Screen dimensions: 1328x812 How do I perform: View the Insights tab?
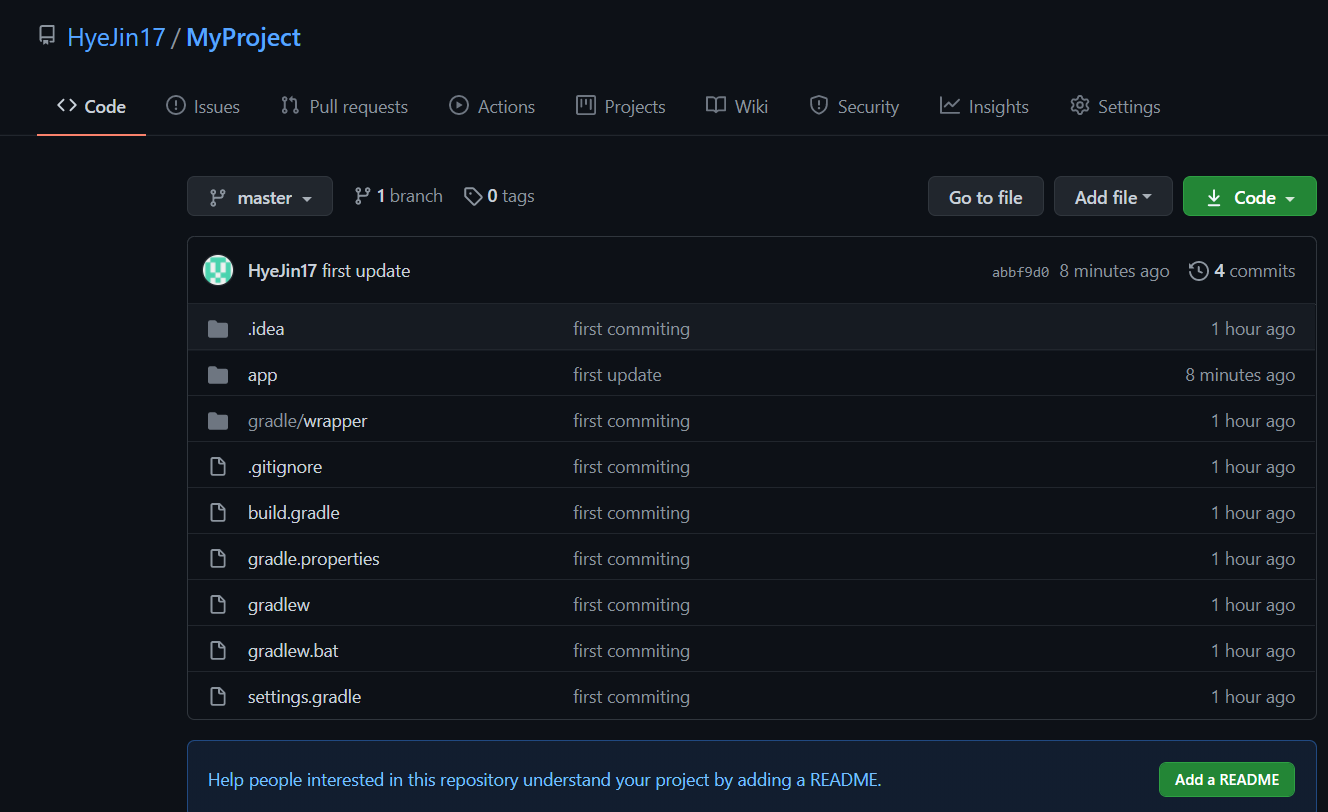pos(984,106)
